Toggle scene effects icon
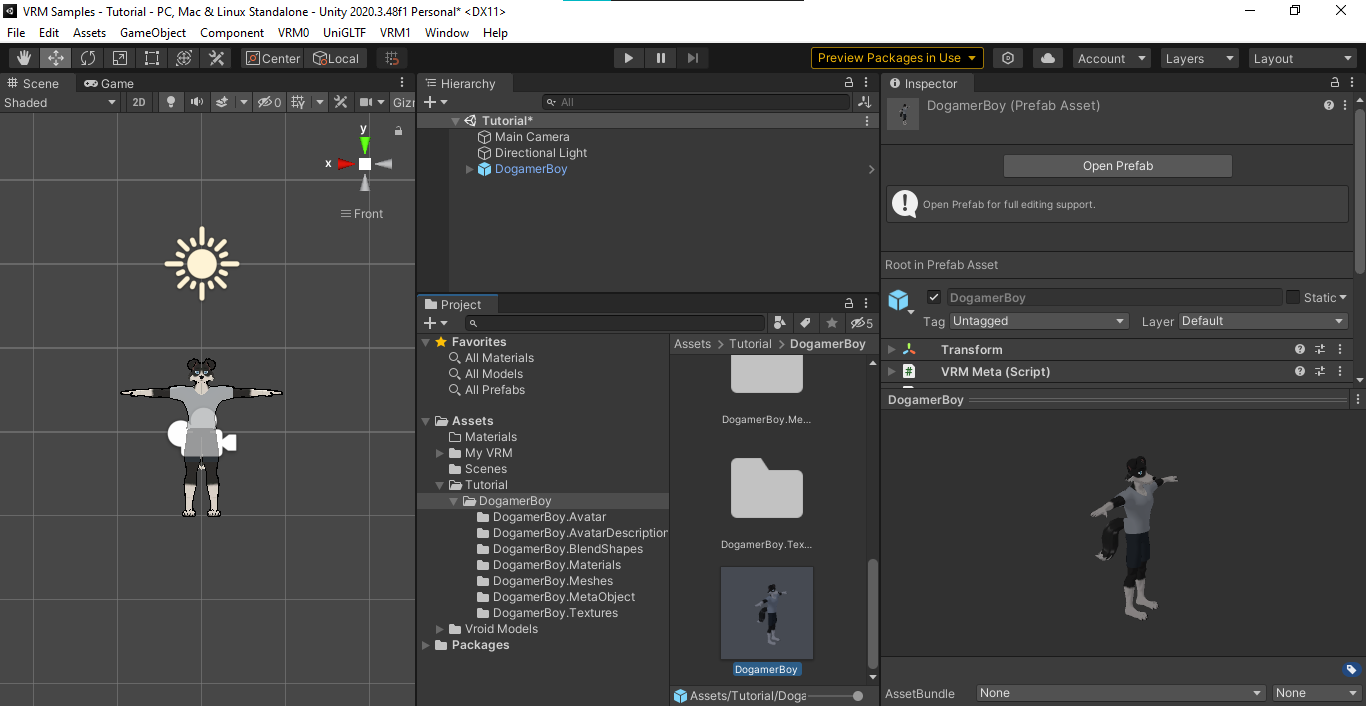 [222, 102]
